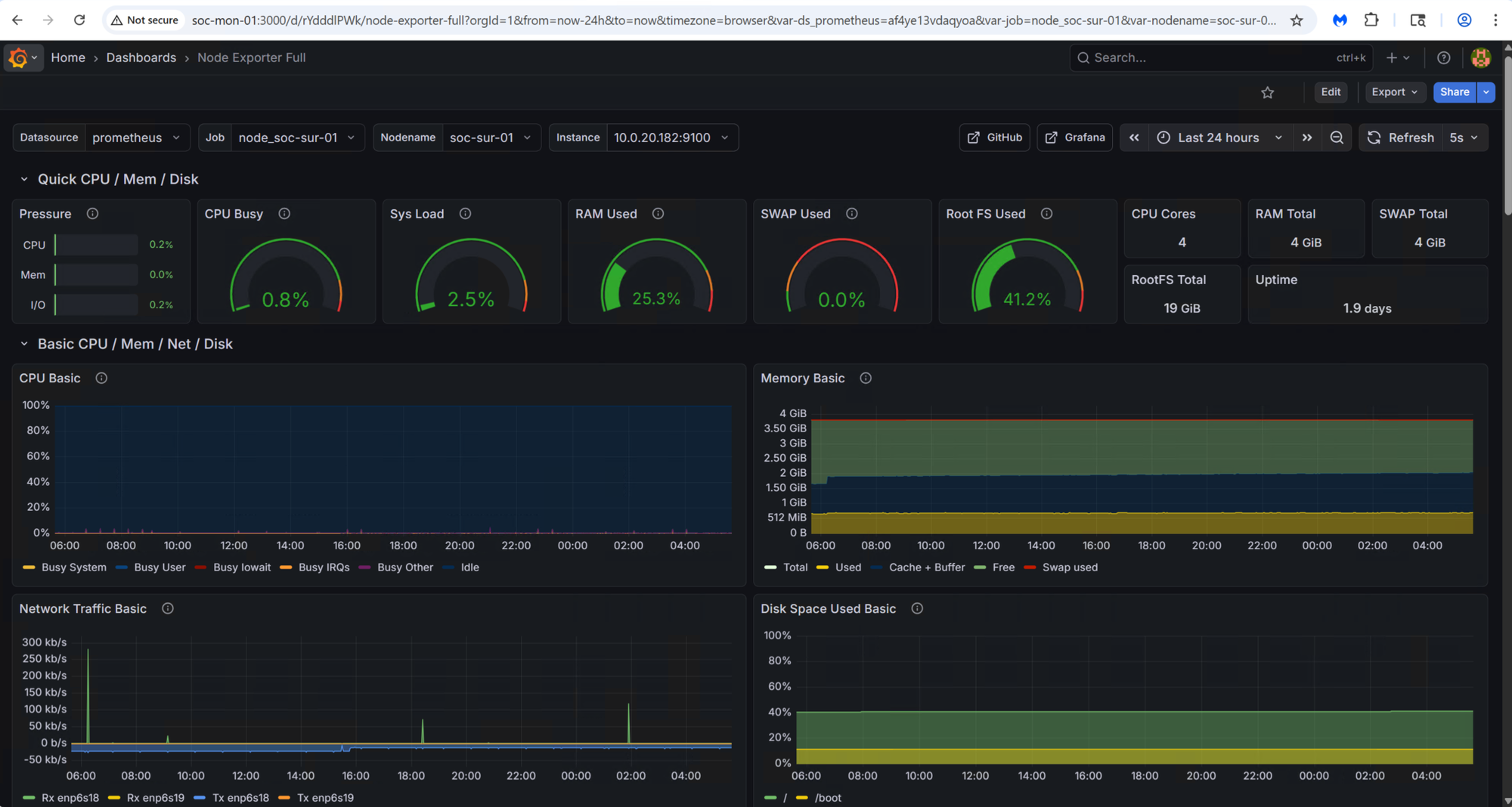Toggle Rx enp6s18 series in network legend
Viewport: 1512px width, 807px height.
[x=70, y=798]
